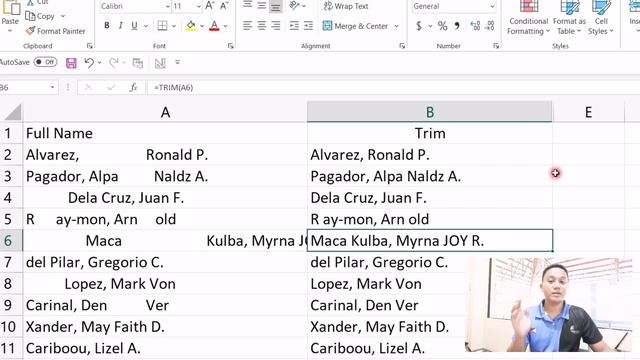Screen dimensions: 640x360
Task: Open Cell Styles gallery
Action: tap(601, 18)
